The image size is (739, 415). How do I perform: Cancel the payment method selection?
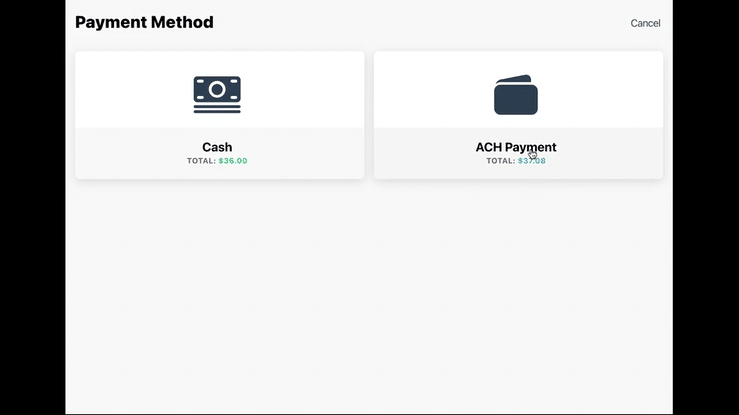pos(645,23)
